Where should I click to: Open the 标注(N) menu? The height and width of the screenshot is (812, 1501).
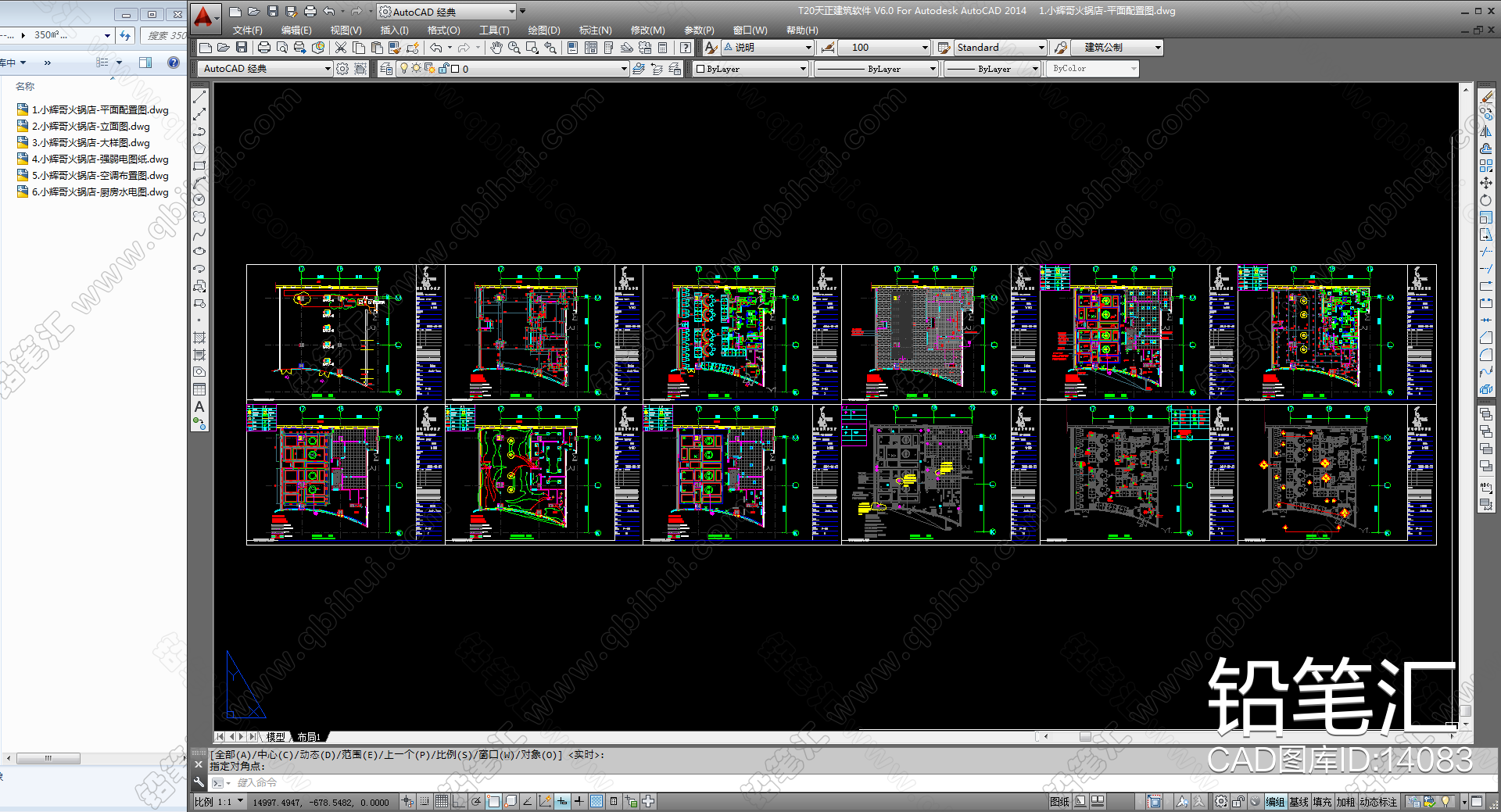click(595, 30)
